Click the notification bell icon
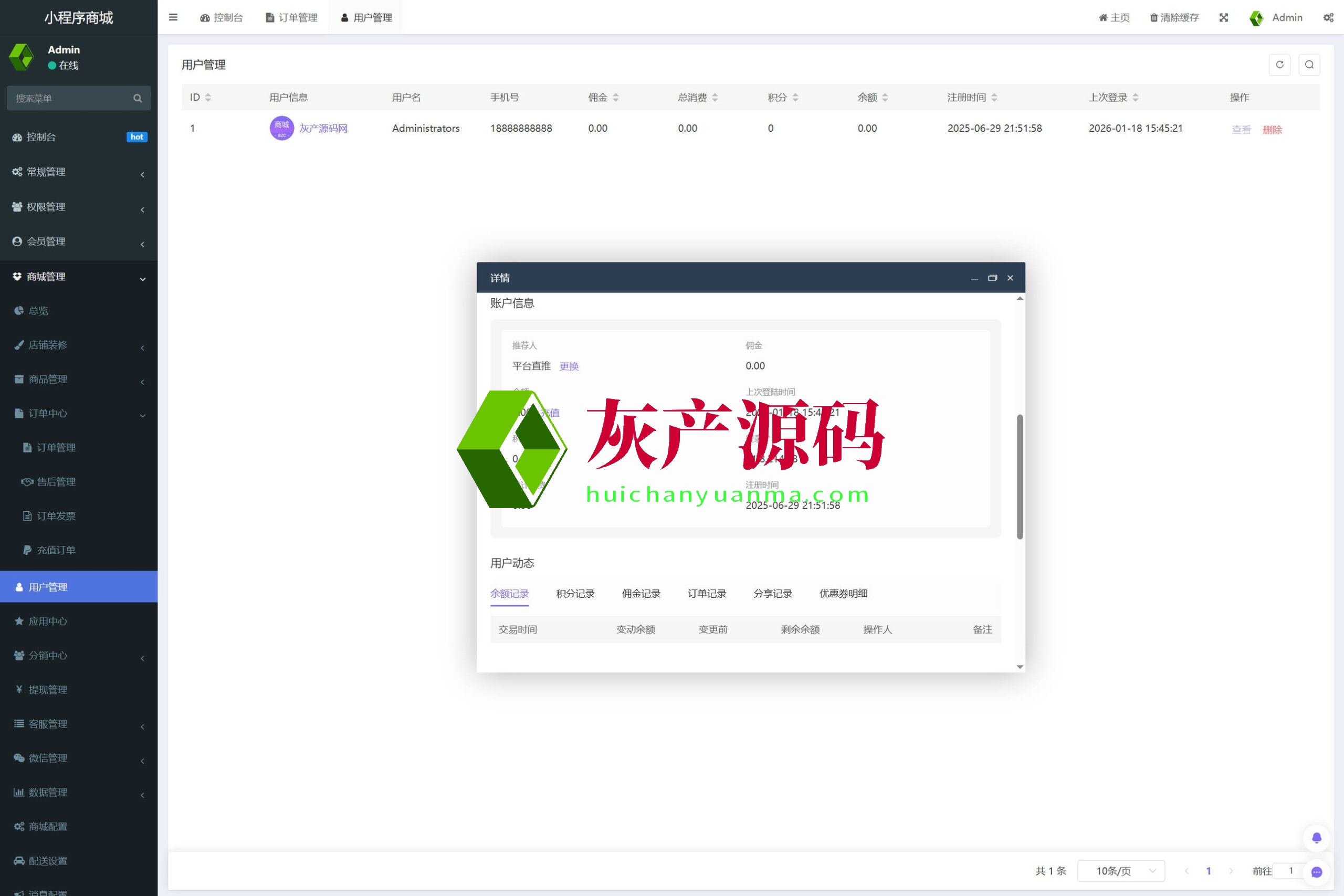Viewport: 1344px width, 896px height. click(1317, 838)
